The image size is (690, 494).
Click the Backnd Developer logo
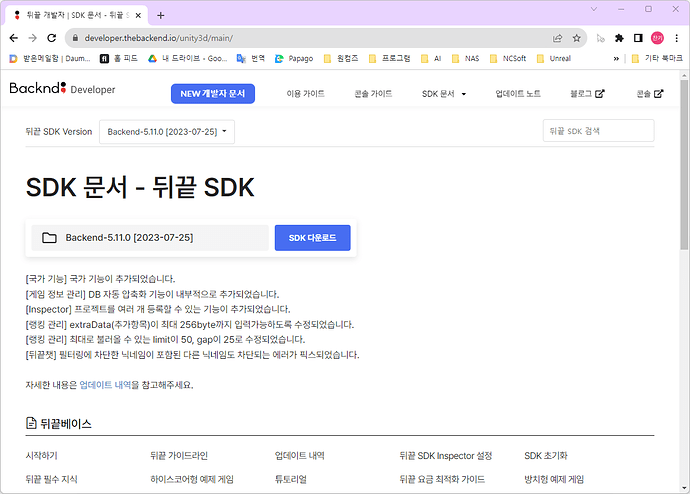pos(62,88)
